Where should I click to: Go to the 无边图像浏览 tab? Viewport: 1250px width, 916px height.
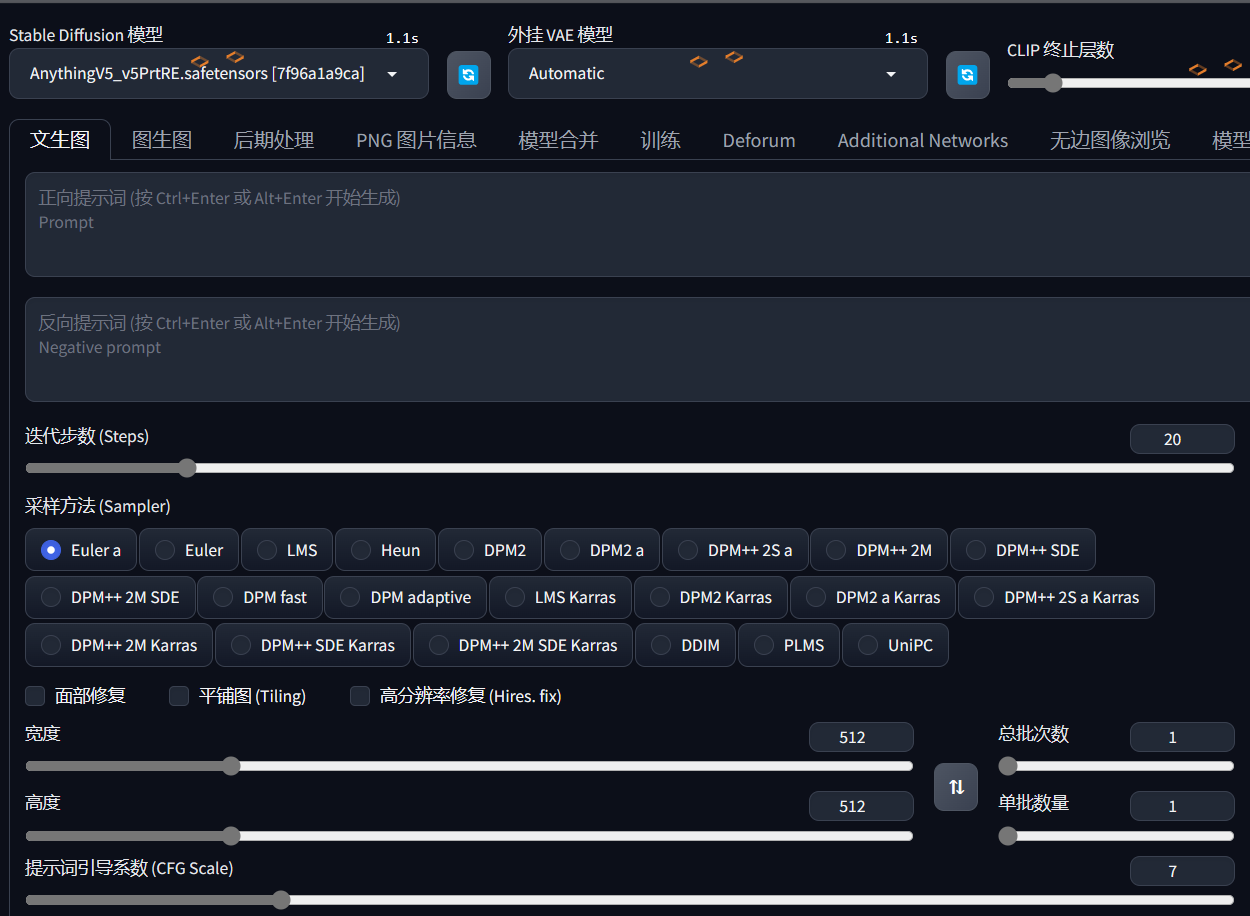tap(1110, 140)
